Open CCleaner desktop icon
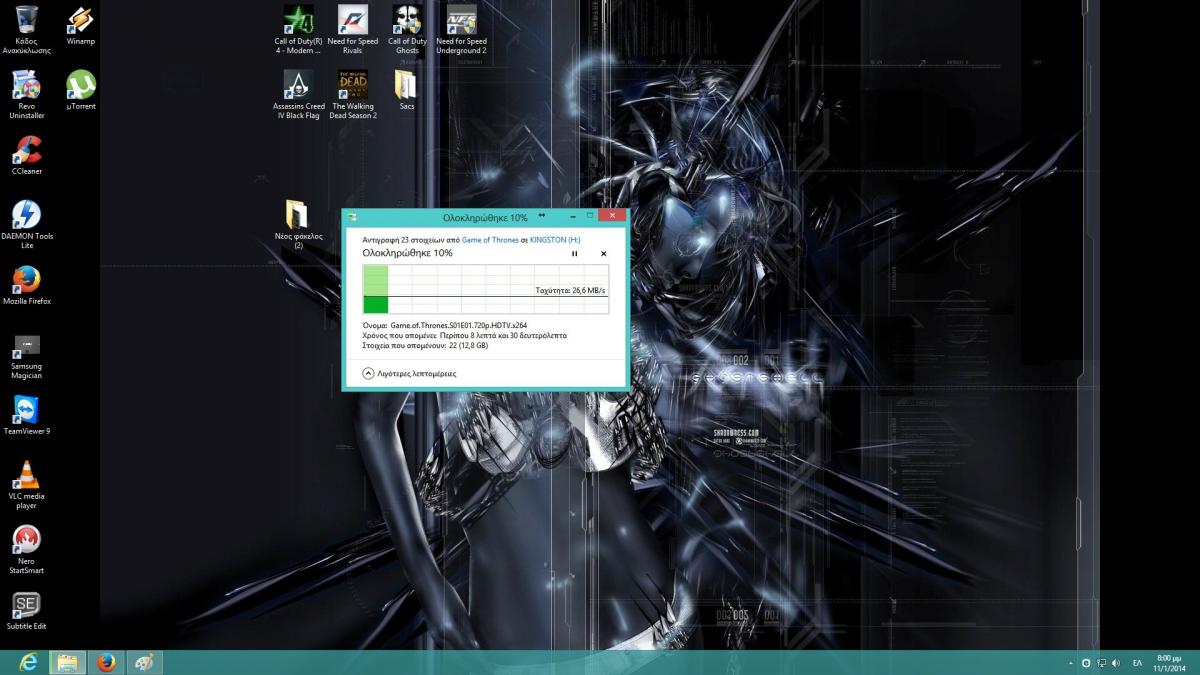1200x675 pixels. [x=27, y=155]
